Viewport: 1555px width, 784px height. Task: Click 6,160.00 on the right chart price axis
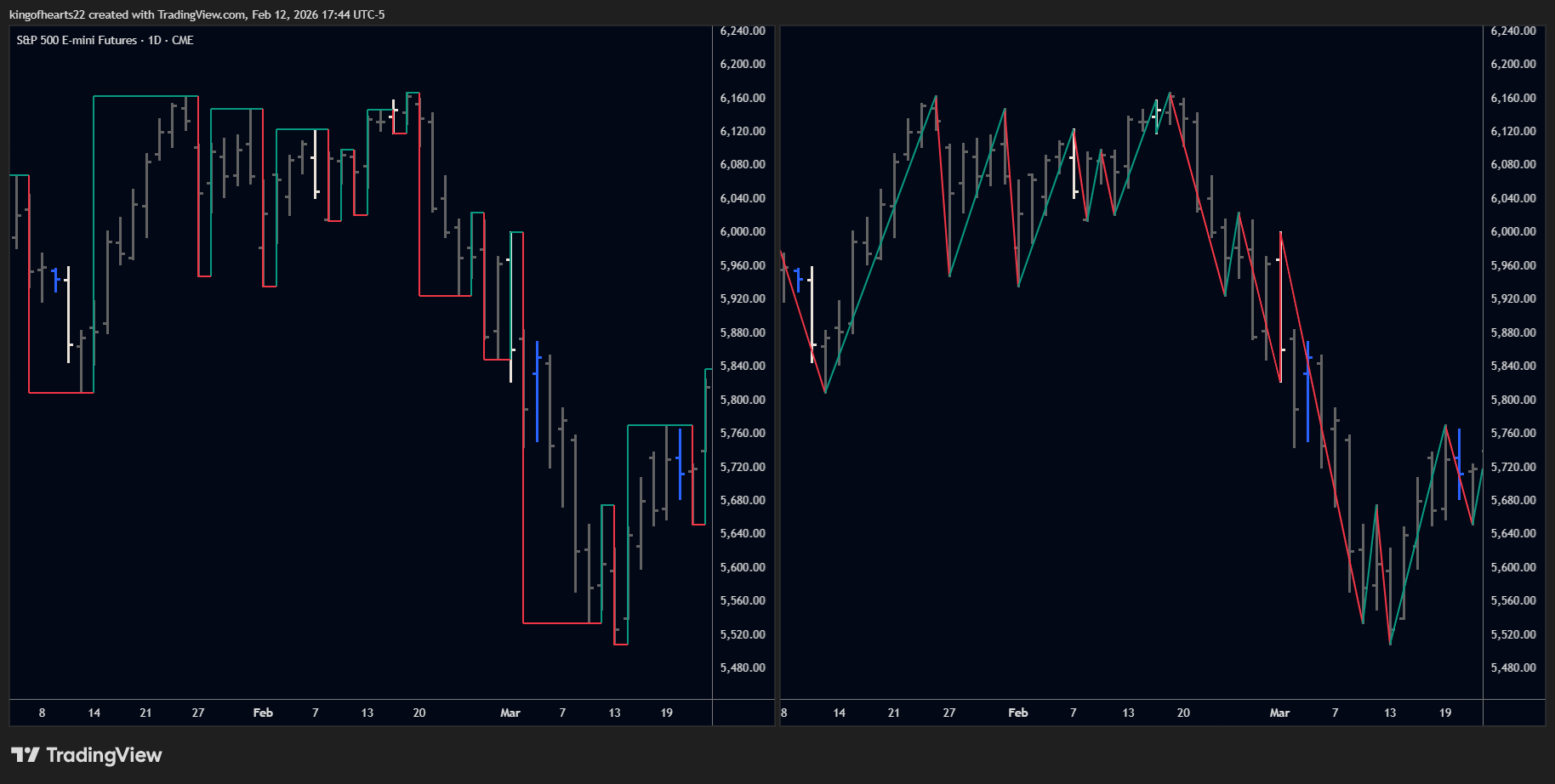tap(1512, 98)
